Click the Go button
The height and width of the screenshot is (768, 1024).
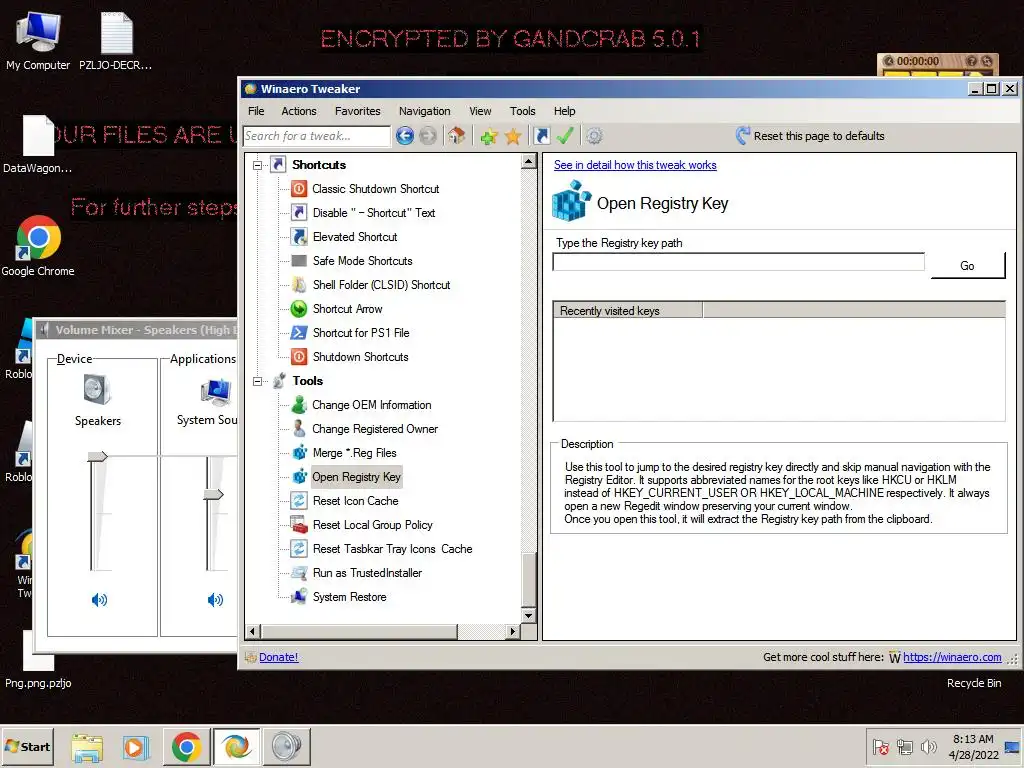[967, 266]
